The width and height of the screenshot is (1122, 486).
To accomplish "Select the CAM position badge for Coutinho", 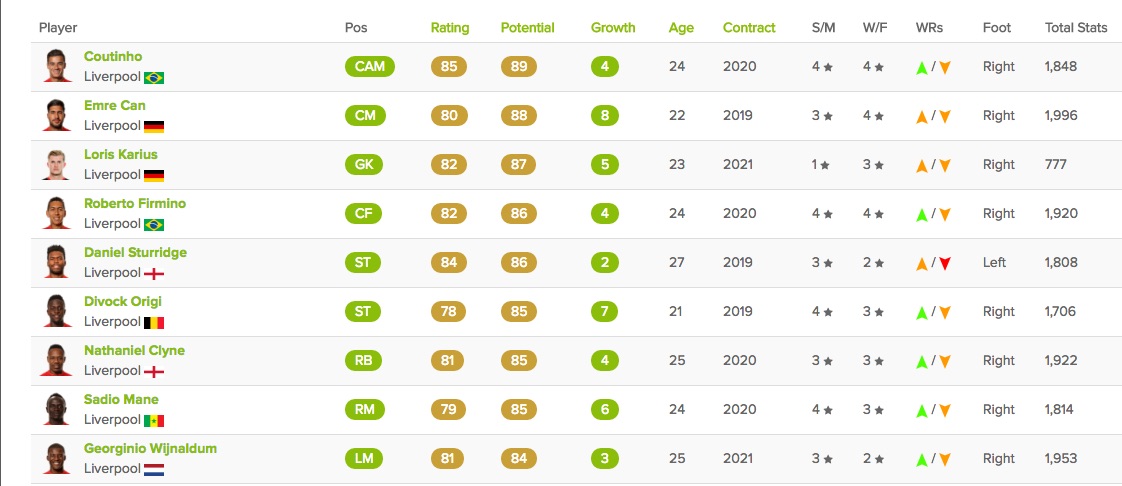I will tap(369, 67).
